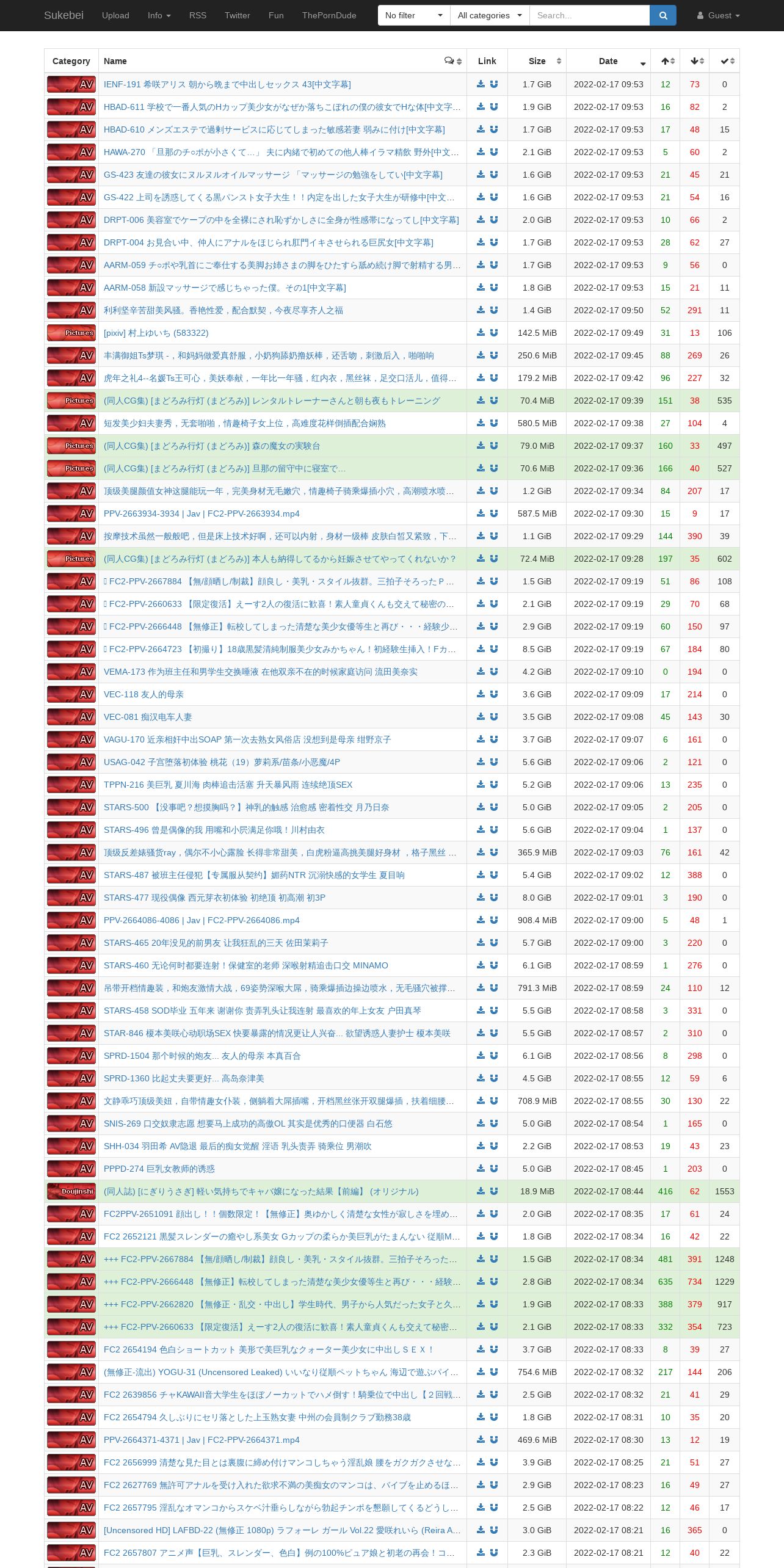
Task: Click the Category column header
Action: click(x=71, y=61)
